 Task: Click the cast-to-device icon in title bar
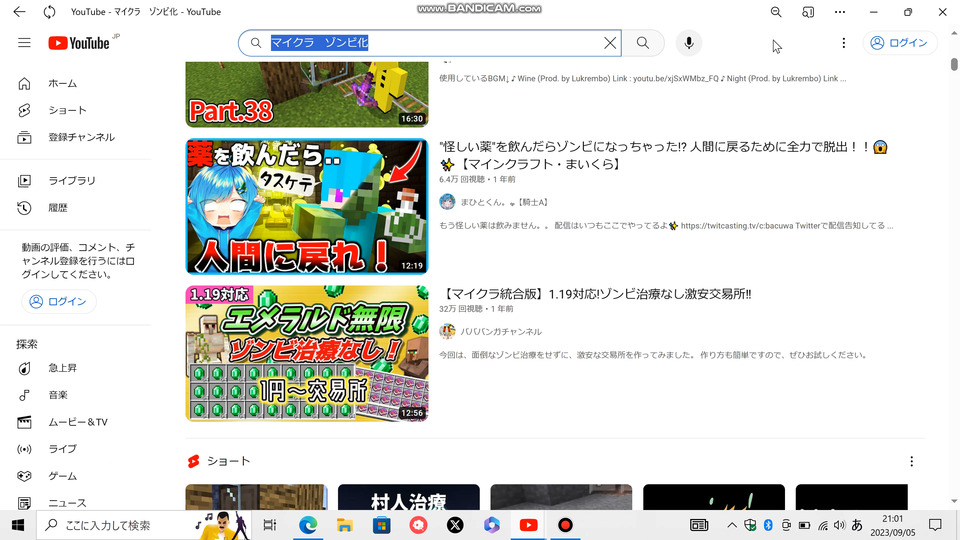[x=808, y=12]
